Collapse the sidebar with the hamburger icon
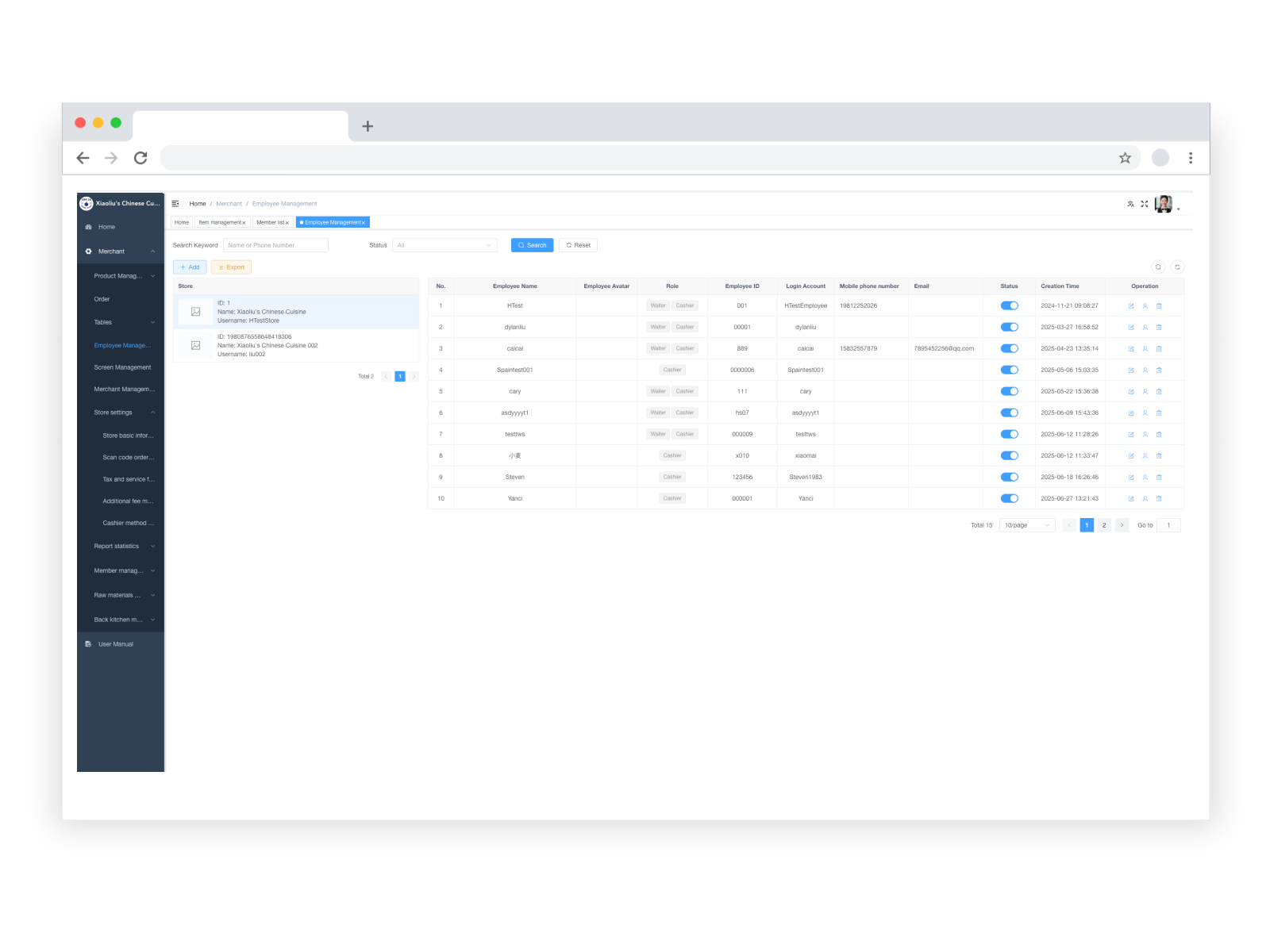The width and height of the screenshot is (1270, 952). click(x=175, y=204)
